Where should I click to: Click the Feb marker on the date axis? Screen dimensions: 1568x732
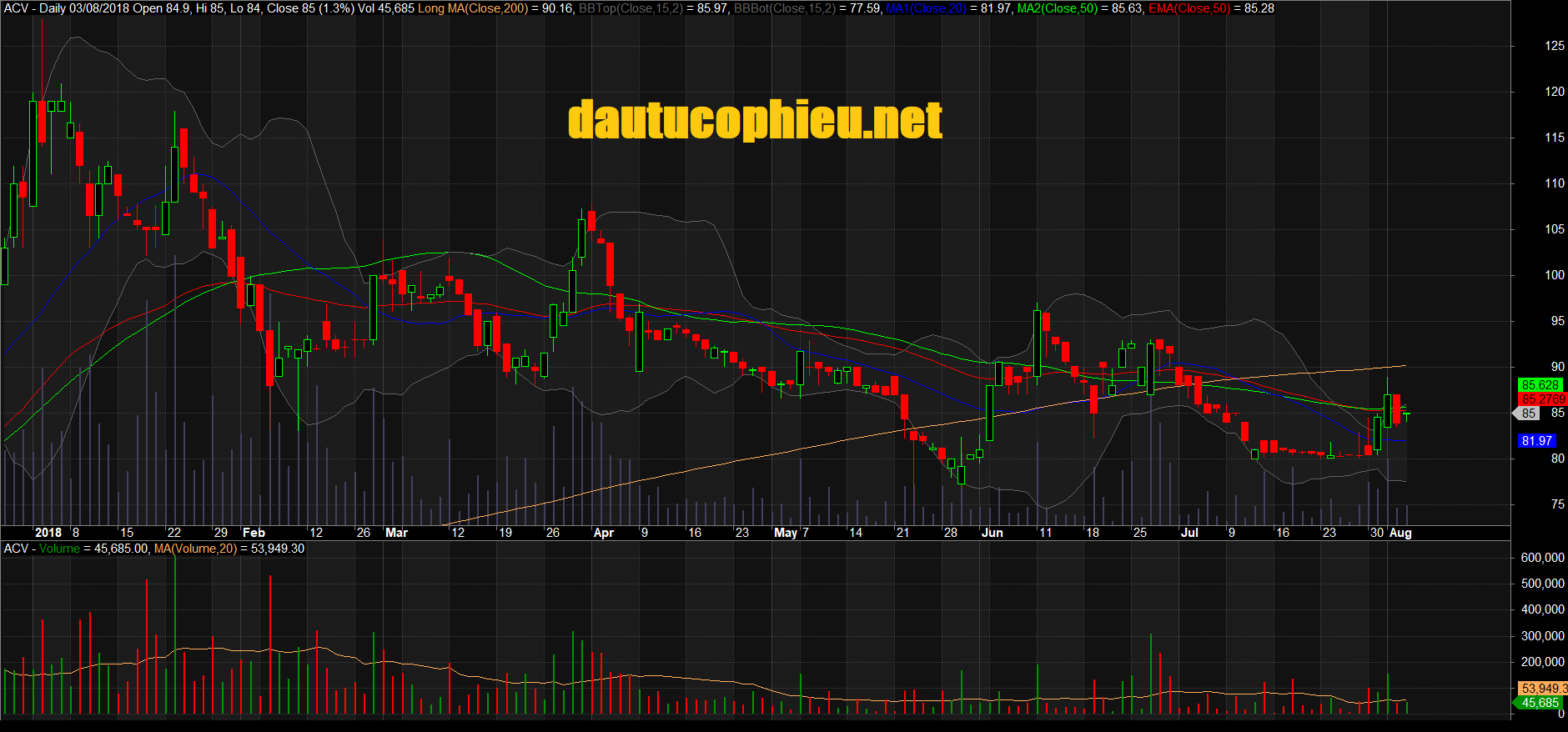point(254,533)
